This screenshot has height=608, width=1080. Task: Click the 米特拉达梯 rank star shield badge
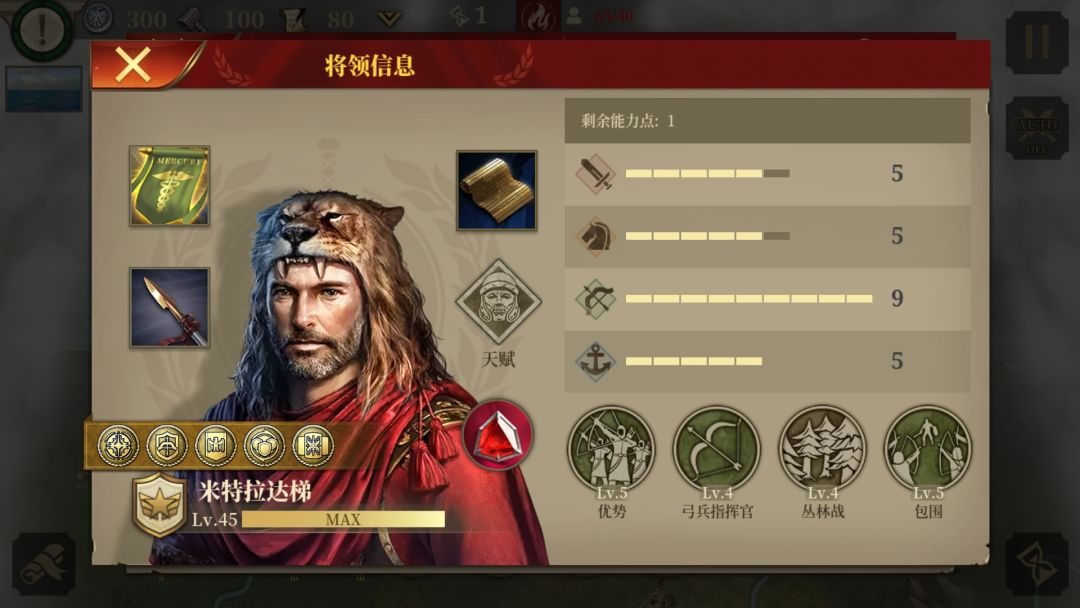tap(159, 505)
